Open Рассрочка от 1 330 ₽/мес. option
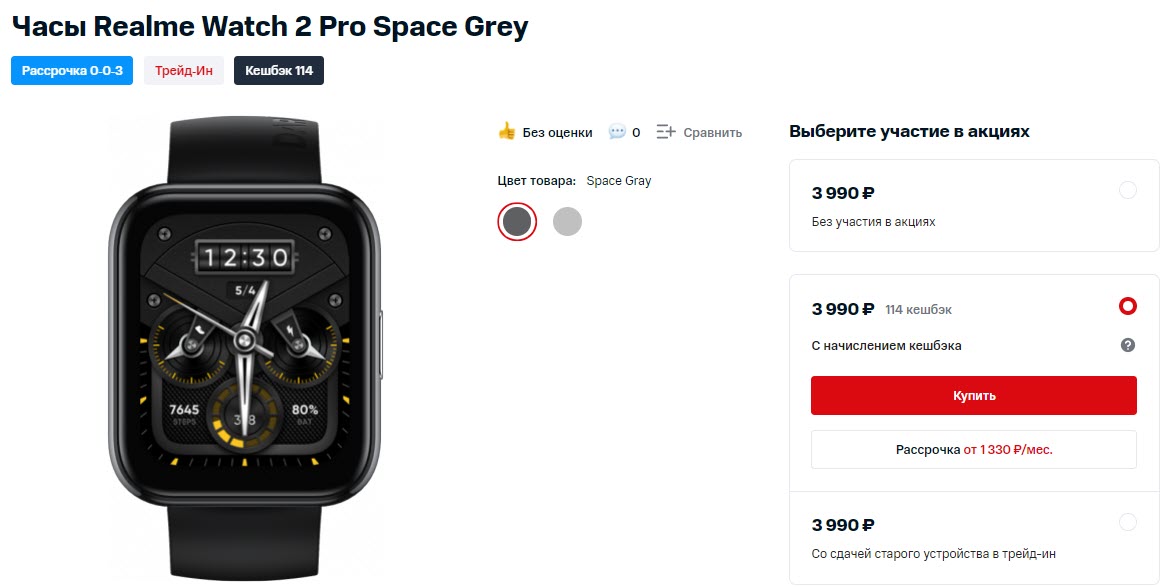This screenshot has width=1167, height=587. pos(973,449)
